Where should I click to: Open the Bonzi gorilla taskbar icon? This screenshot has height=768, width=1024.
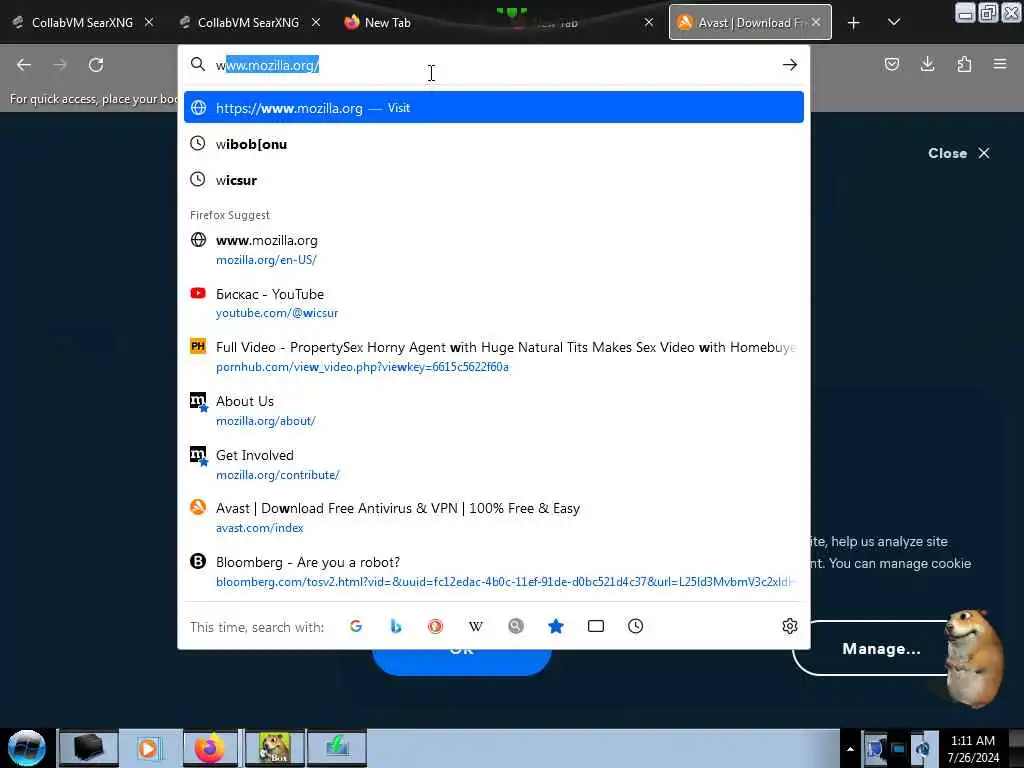click(x=274, y=748)
